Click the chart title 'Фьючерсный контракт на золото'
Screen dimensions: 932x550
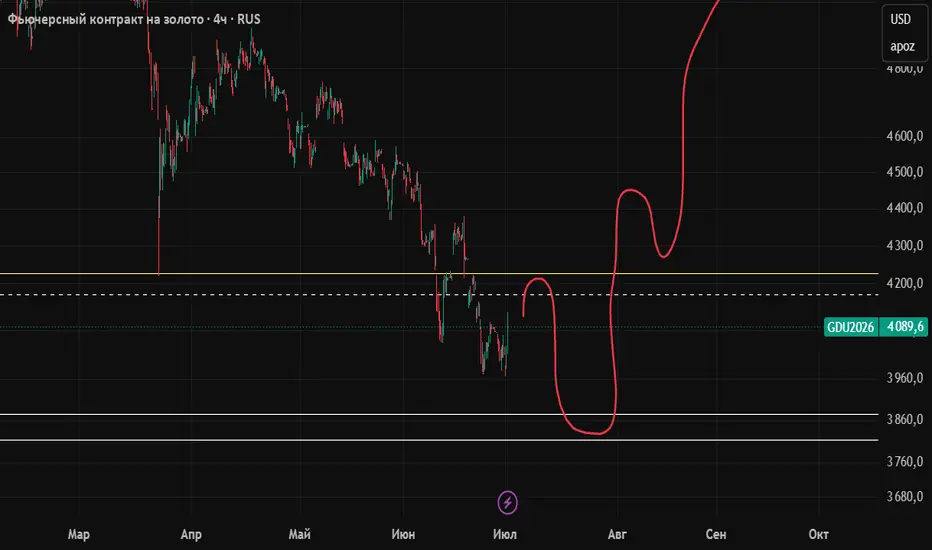click(x=106, y=19)
